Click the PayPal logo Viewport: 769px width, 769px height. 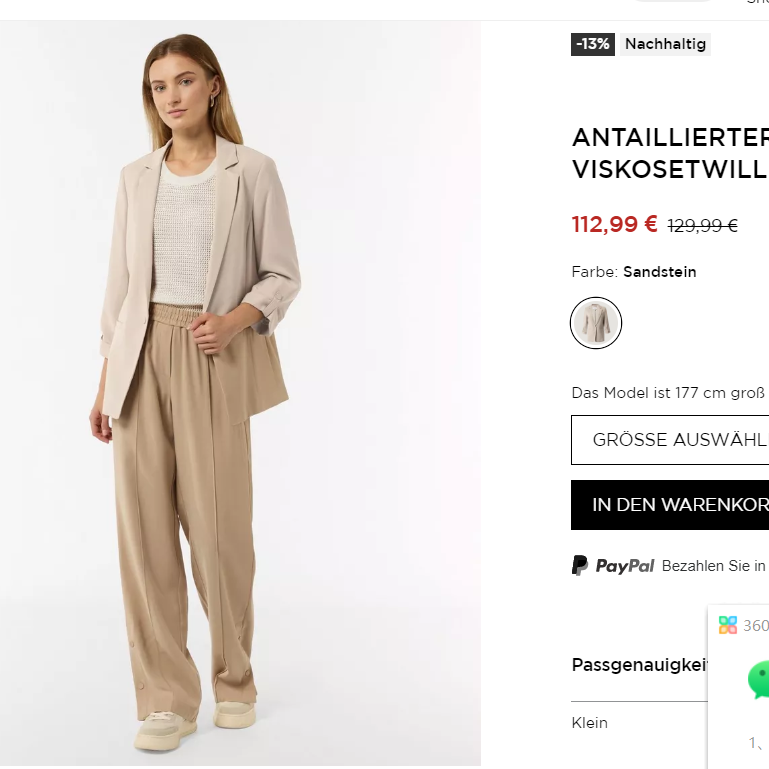(x=613, y=566)
